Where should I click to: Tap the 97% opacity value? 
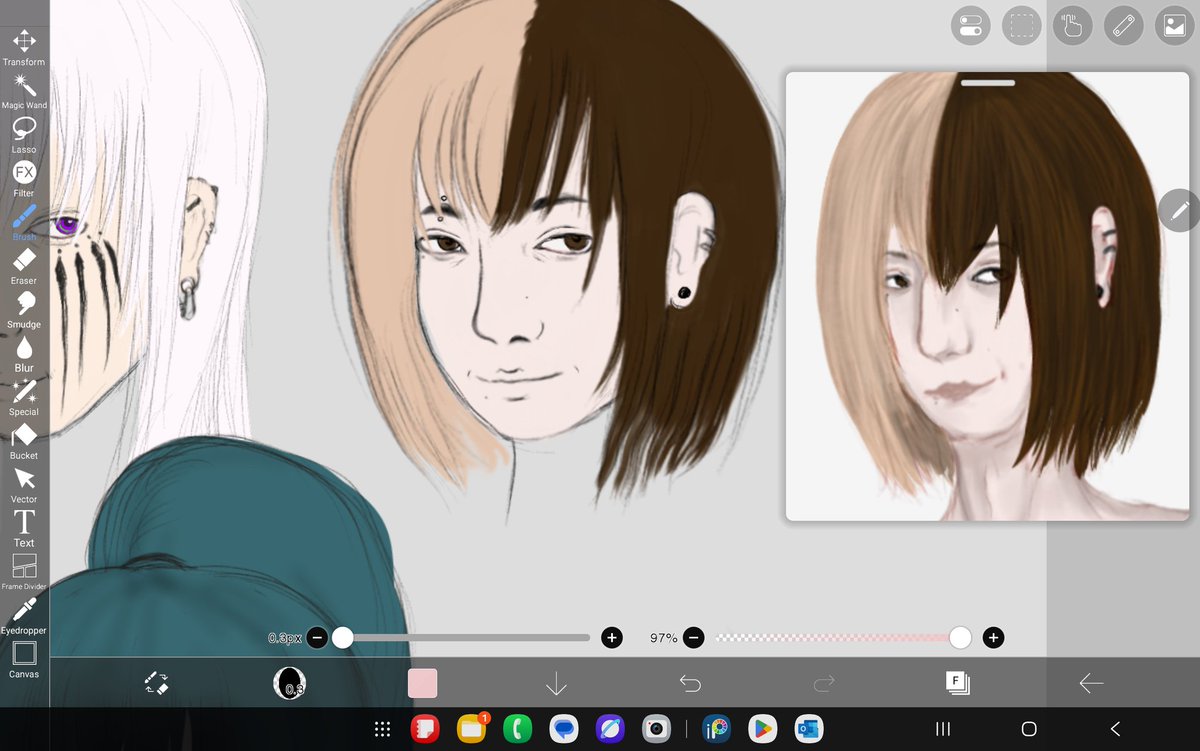[663, 637]
